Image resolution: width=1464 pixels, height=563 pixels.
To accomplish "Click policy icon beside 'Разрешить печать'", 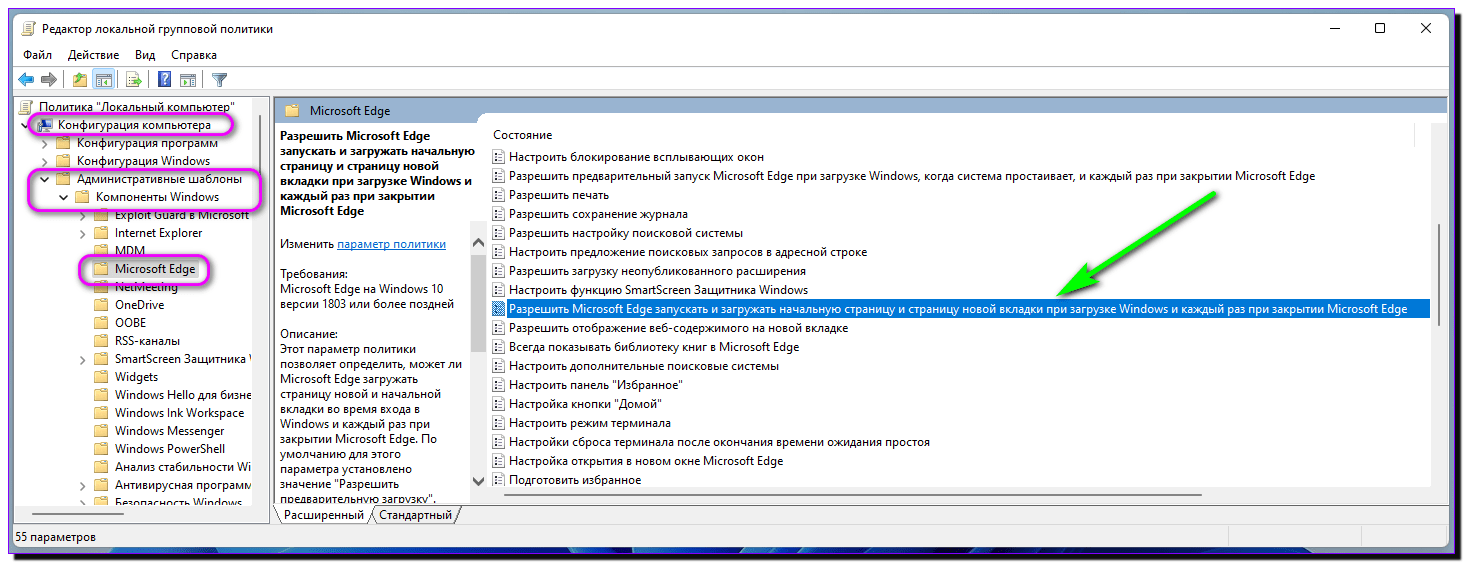I will 499,195.
